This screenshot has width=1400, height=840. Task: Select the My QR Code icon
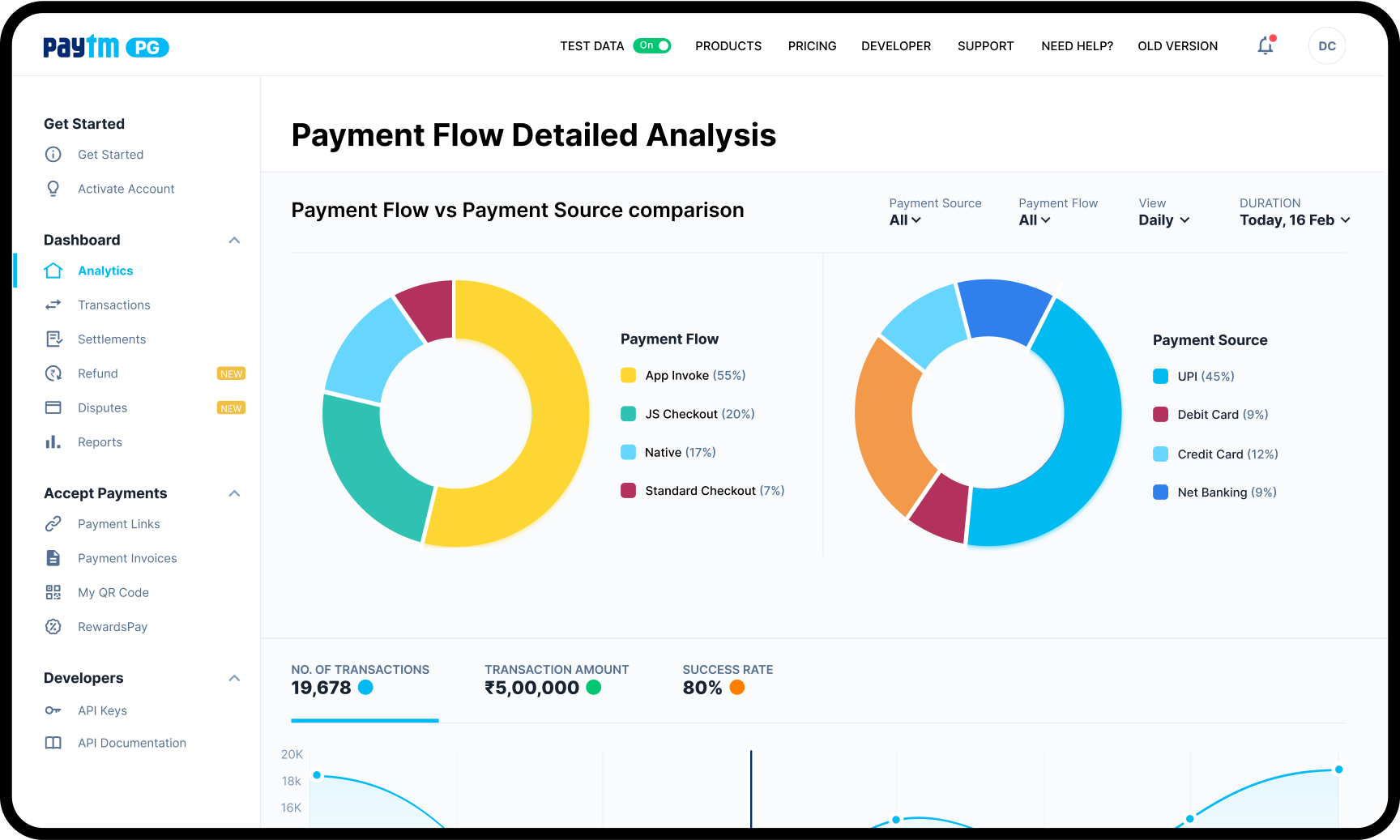click(53, 592)
